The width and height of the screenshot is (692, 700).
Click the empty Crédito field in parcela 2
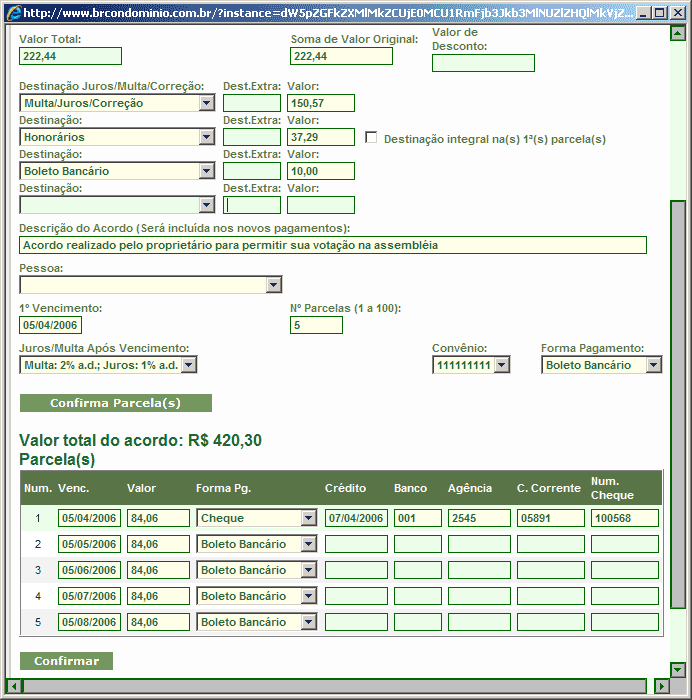tap(356, 544)
